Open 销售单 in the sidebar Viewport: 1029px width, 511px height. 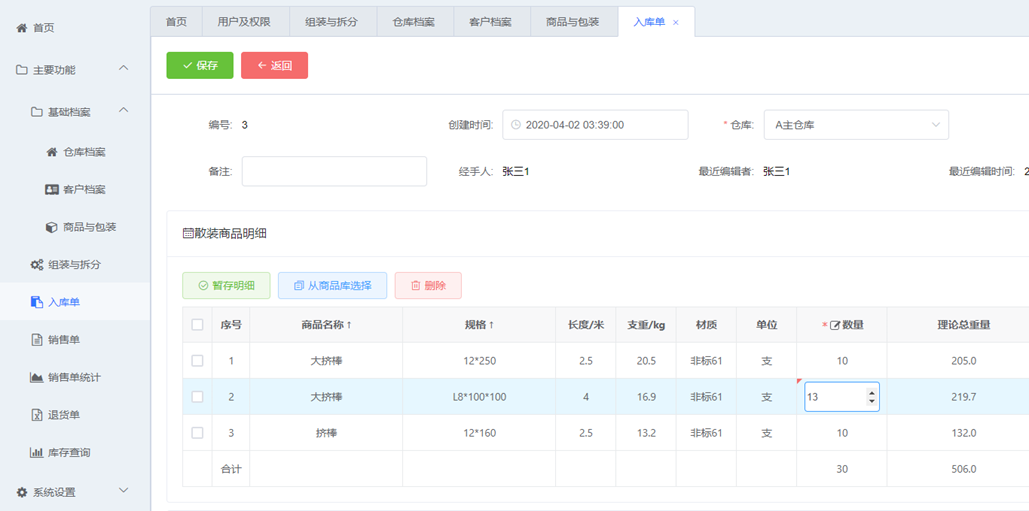click(x=64, y=340)
